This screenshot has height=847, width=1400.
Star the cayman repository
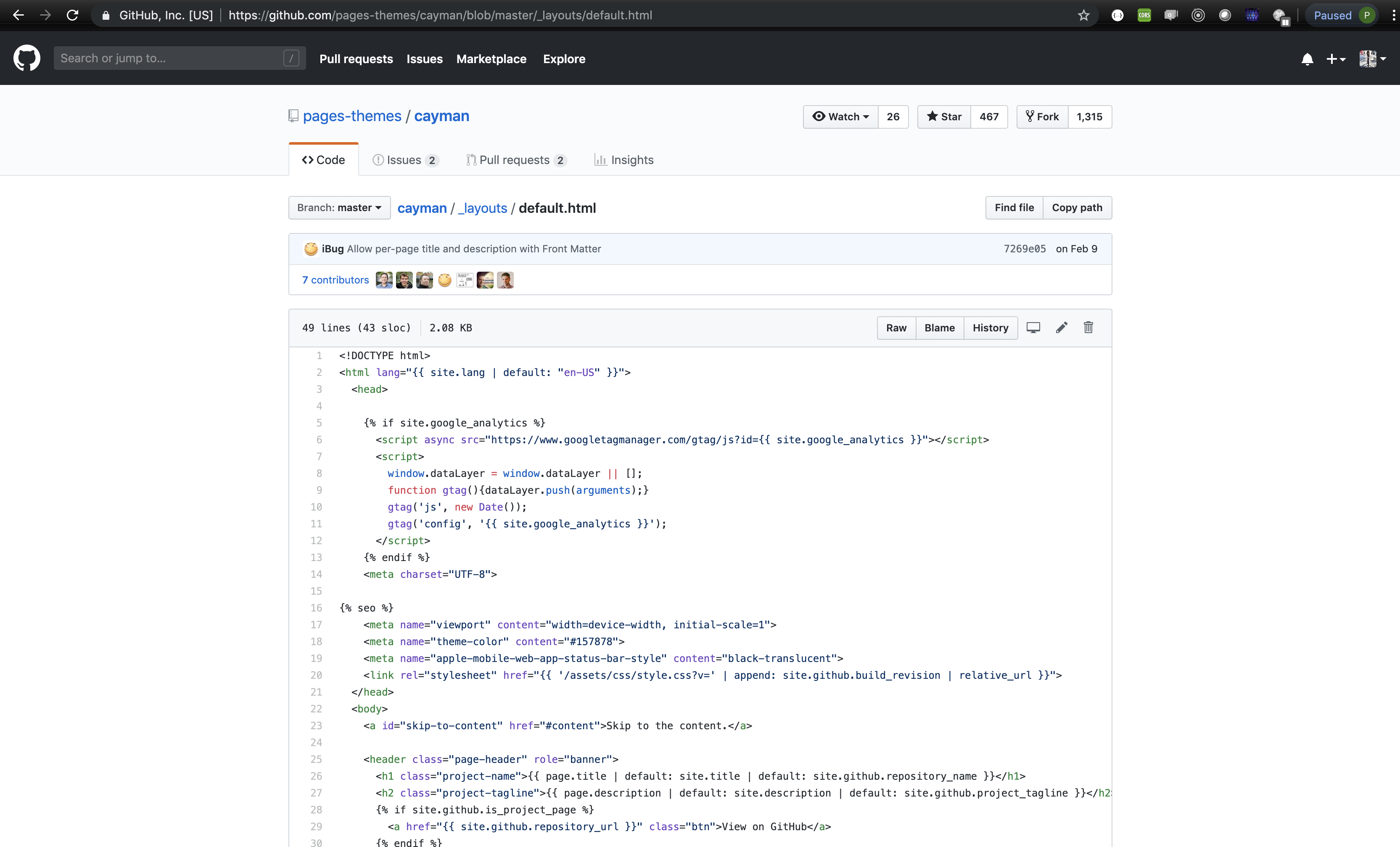pyautogui.click(x=944, y=116)
